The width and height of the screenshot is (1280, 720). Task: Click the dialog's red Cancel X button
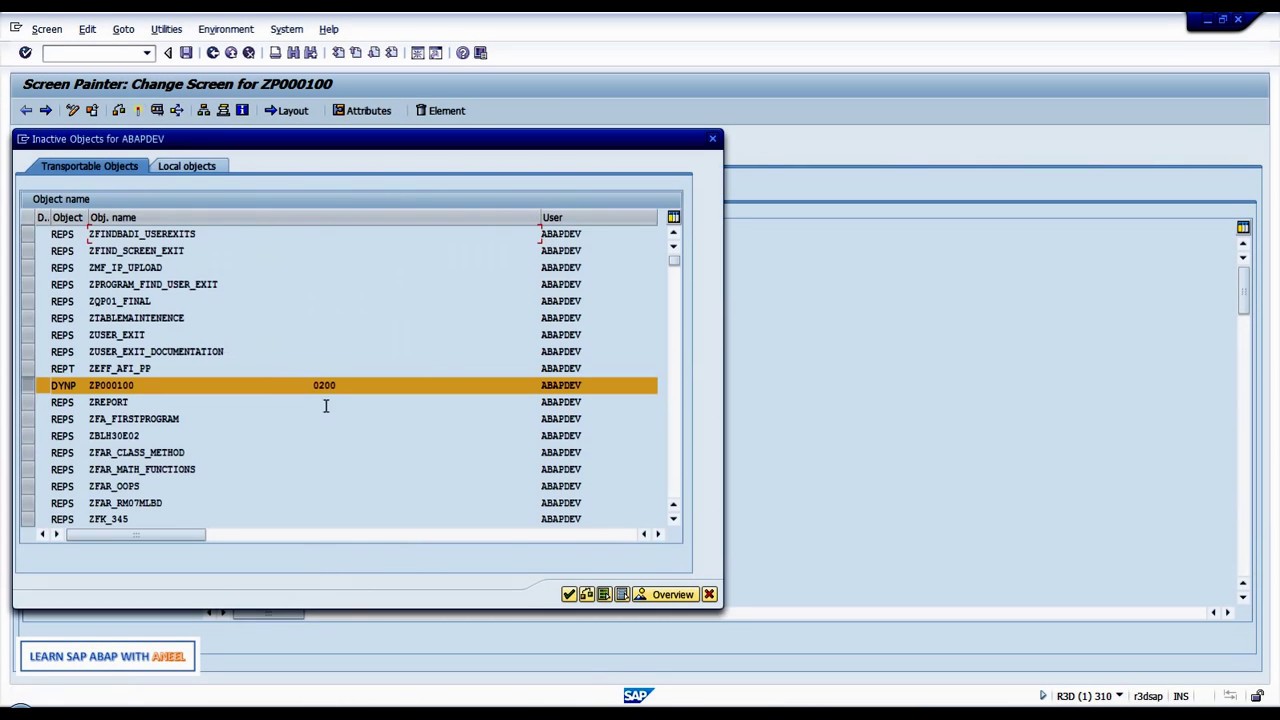[709, 595]
